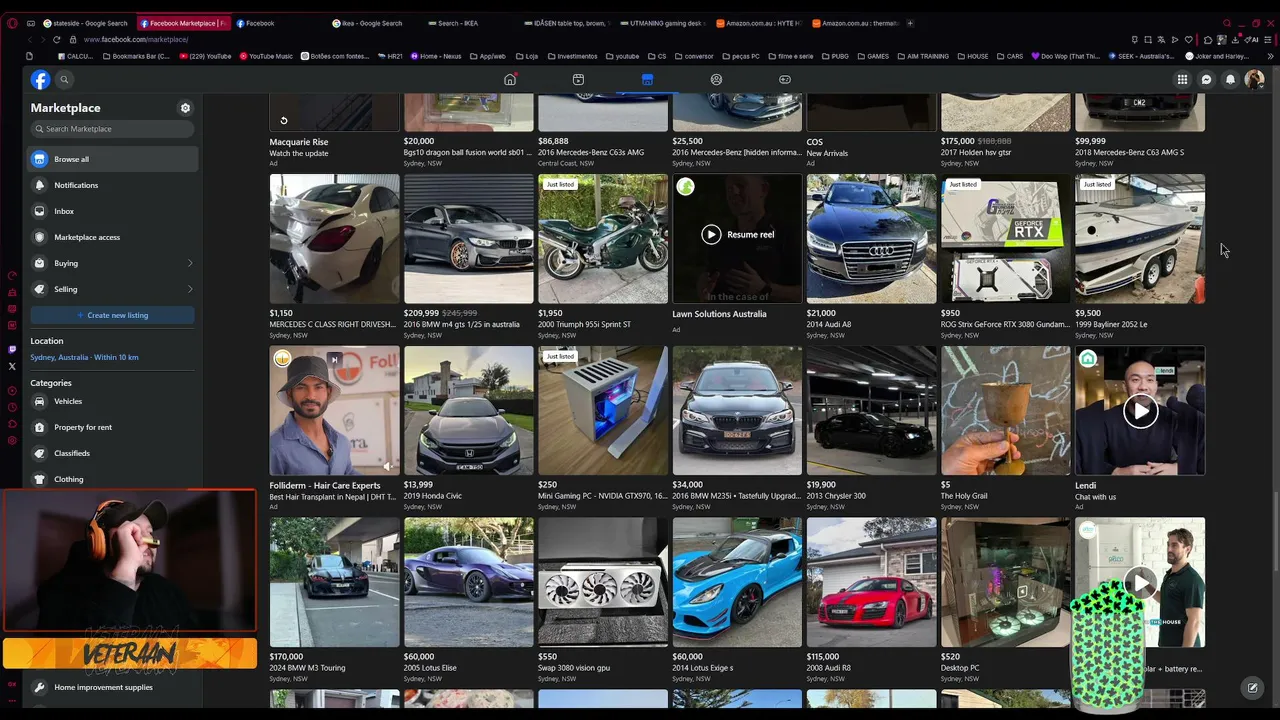Switch to the Amazon HYTE browser tab
The width and height of the screenshot is (1280, 720).
[x=757, y=23]
